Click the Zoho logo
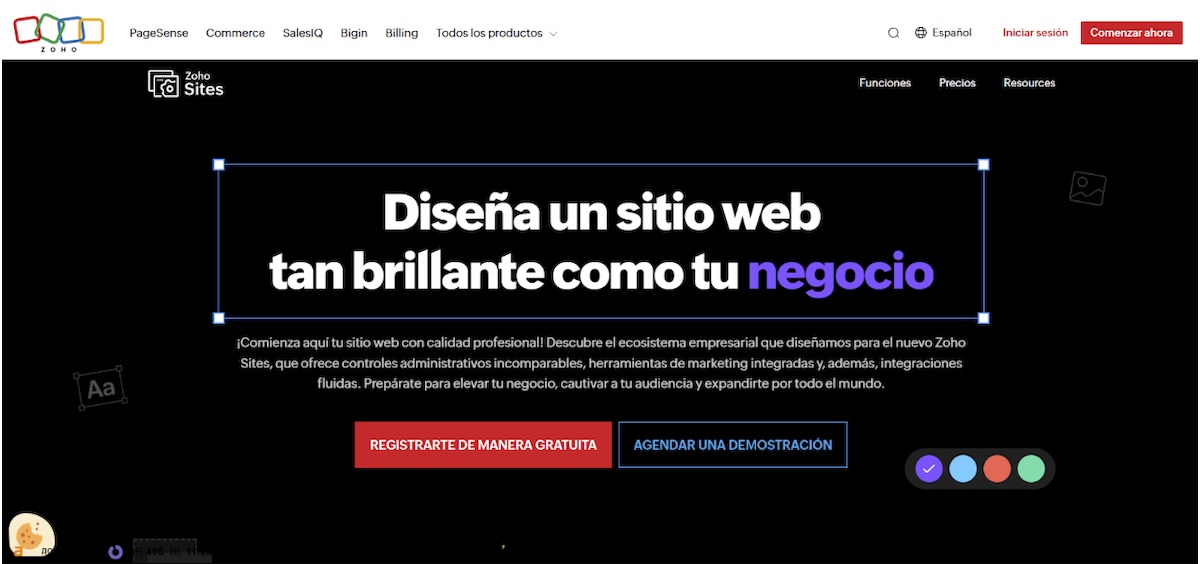The width and height of the screenshot is (1200, 564). coord(58,32)
